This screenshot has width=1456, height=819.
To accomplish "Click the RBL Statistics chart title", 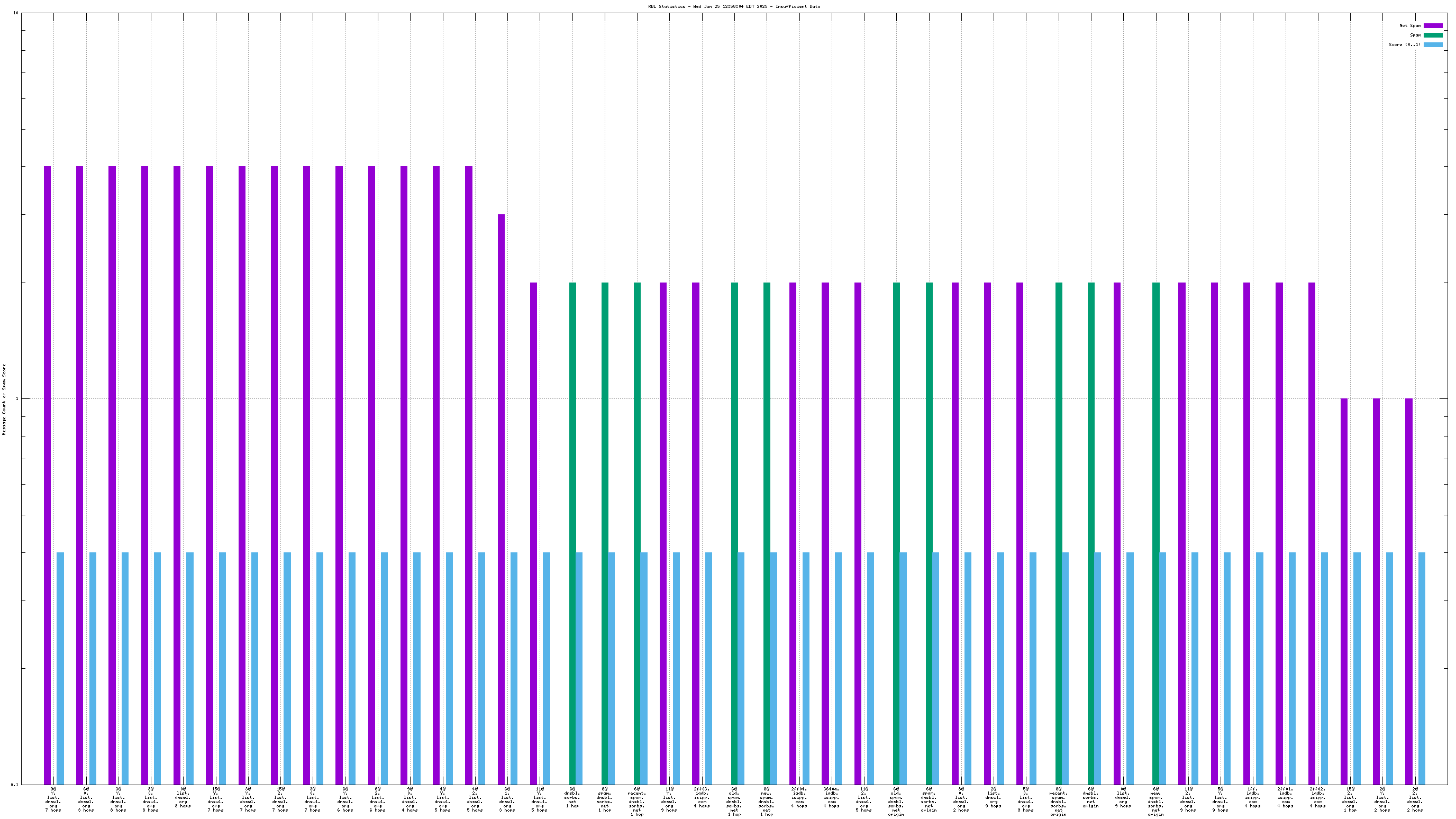I will 734,6.
